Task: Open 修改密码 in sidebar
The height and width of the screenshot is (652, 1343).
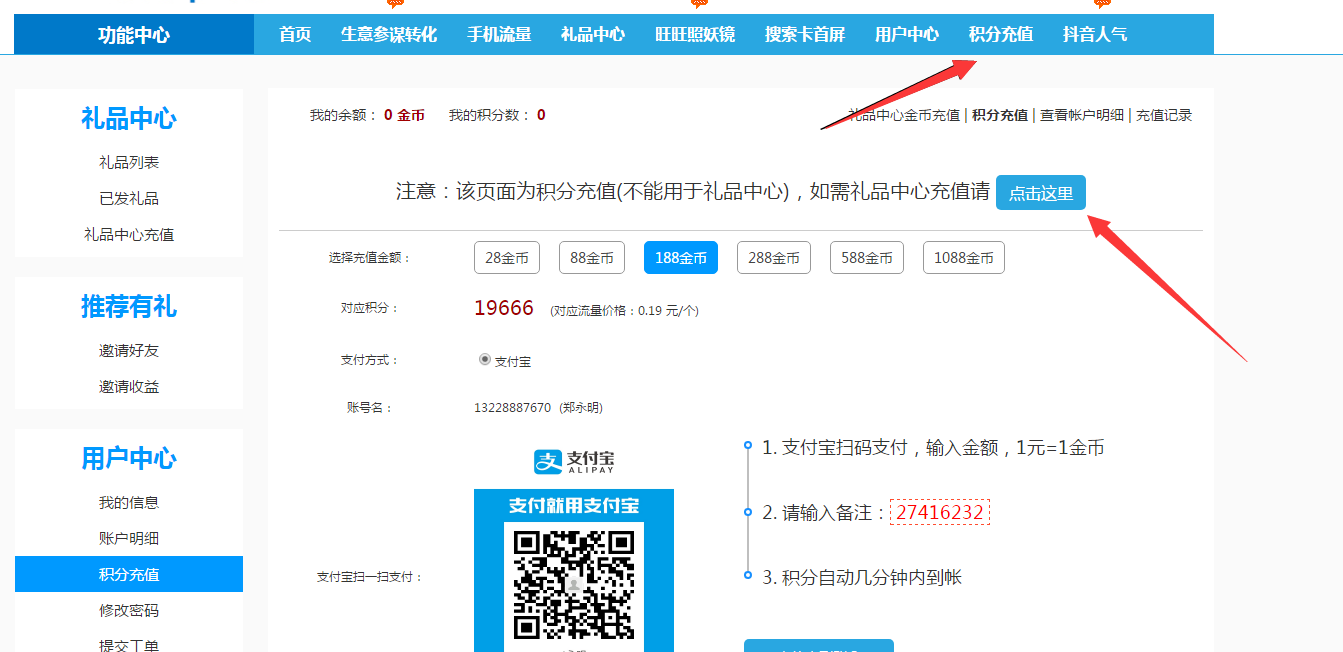Action: 129,610
